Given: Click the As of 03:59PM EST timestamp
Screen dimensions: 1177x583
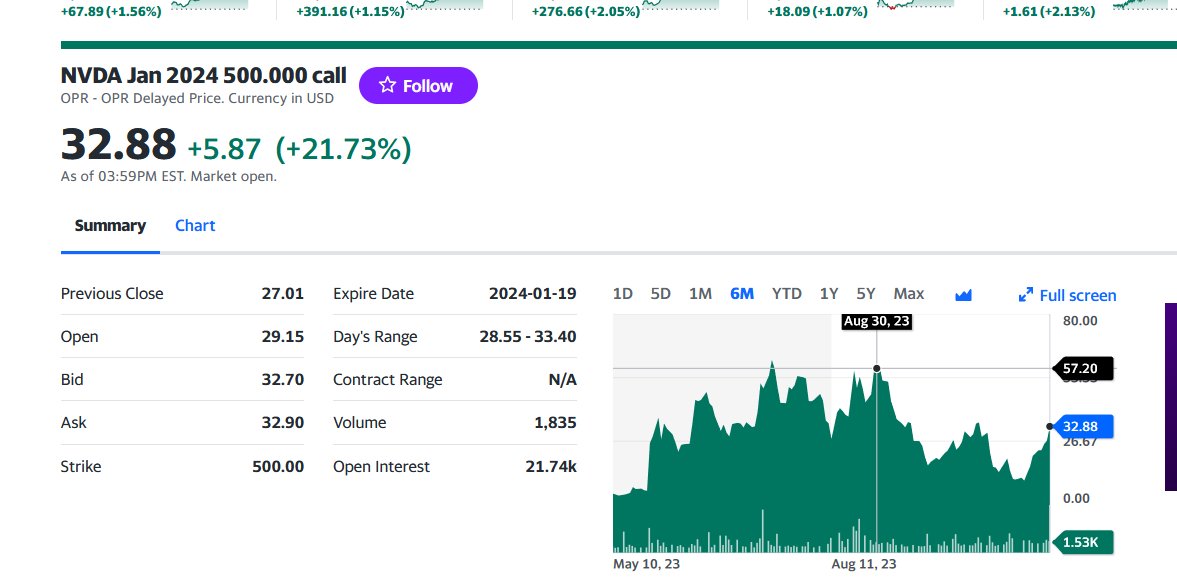Looking at the screenshot, I should click(169, 177).
